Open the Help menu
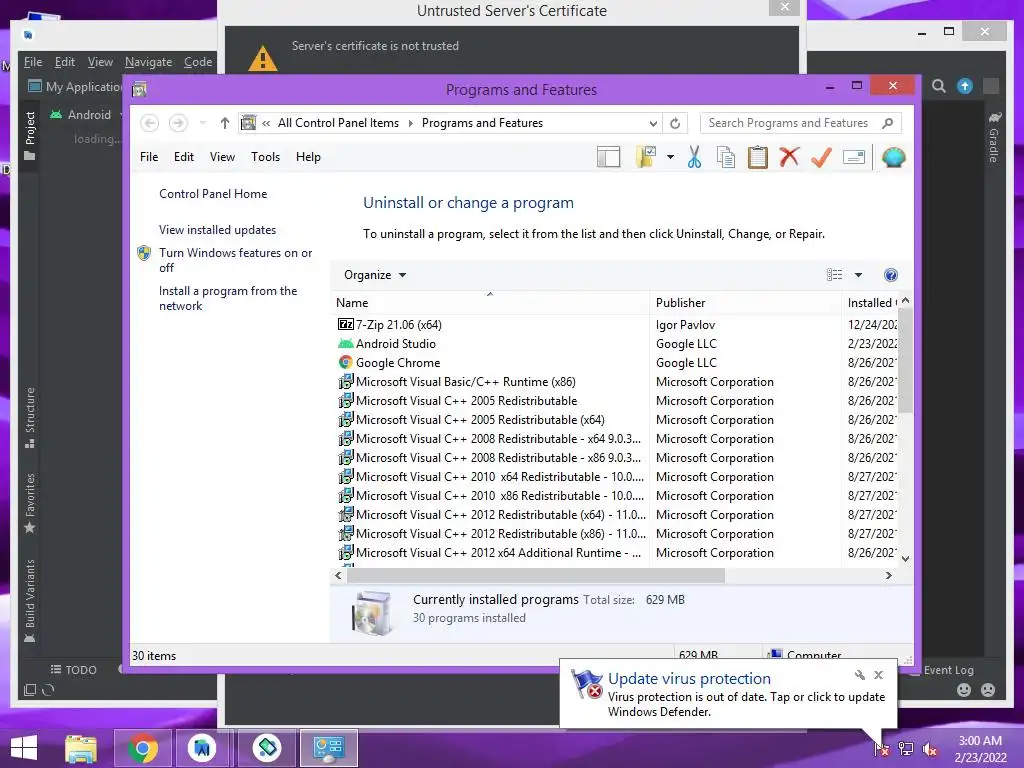This screenshot has width=1024, height=768. 308,157
